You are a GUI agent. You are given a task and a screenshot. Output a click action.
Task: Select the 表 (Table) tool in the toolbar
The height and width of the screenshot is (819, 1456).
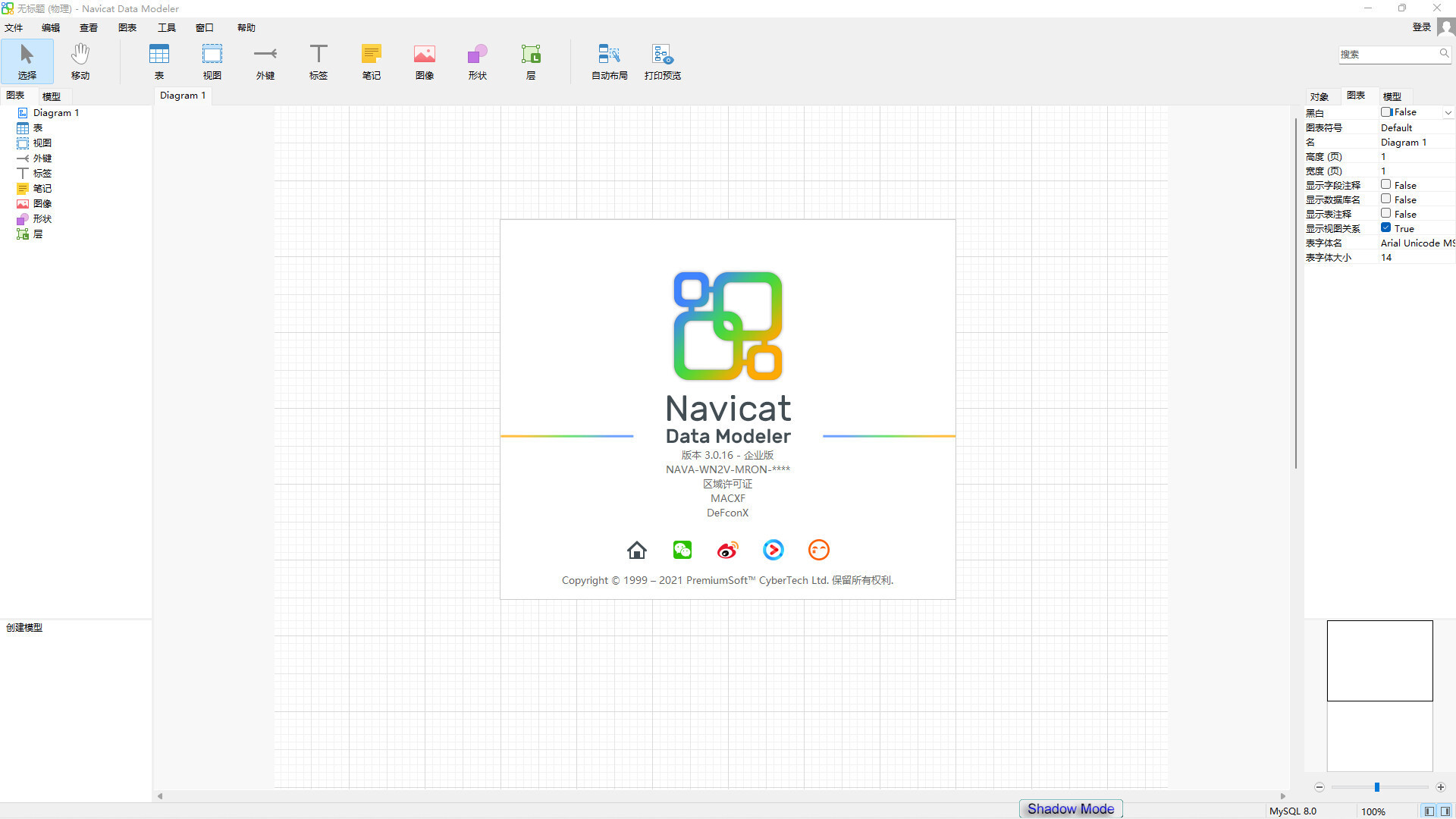[x=159, y=61]
